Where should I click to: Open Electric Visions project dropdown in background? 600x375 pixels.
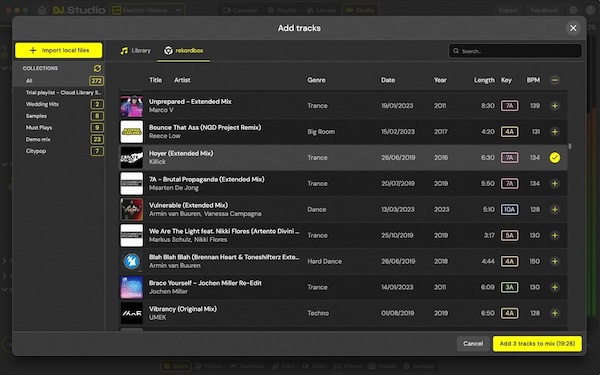pos(147,10)
